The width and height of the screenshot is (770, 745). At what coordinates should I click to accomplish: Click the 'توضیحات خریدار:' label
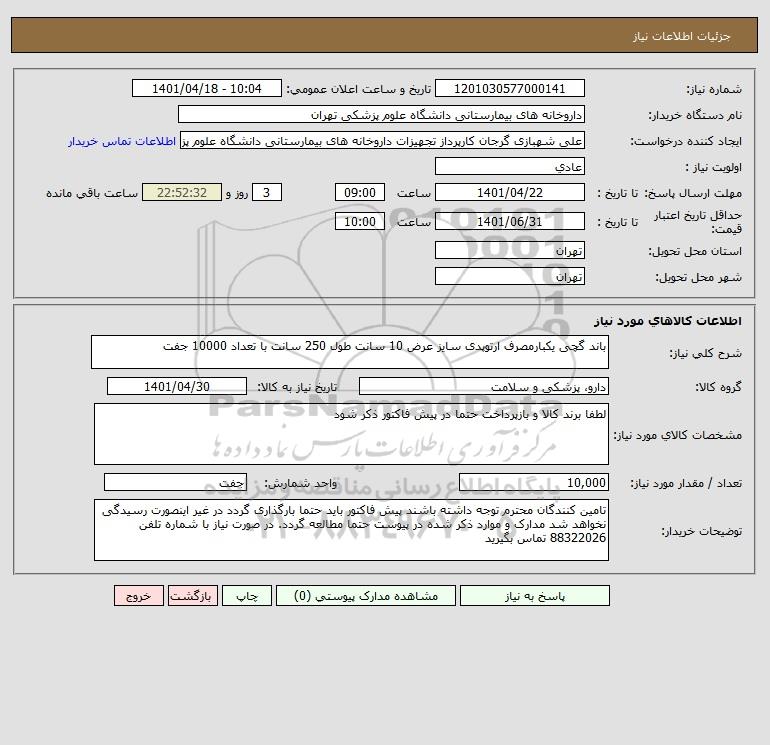[702, 531]
